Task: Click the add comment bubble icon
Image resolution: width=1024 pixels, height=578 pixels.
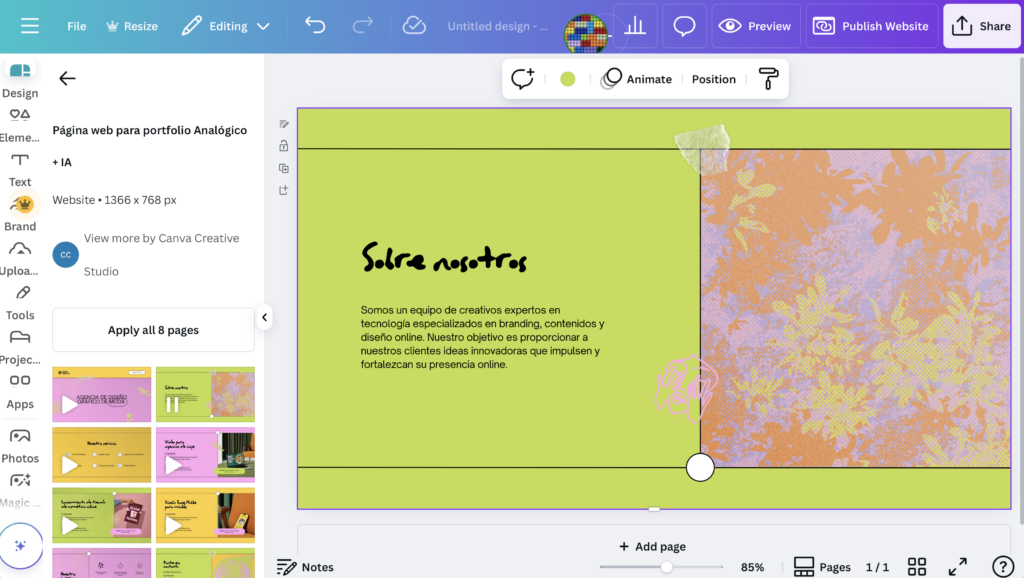Action: point(522,79)
